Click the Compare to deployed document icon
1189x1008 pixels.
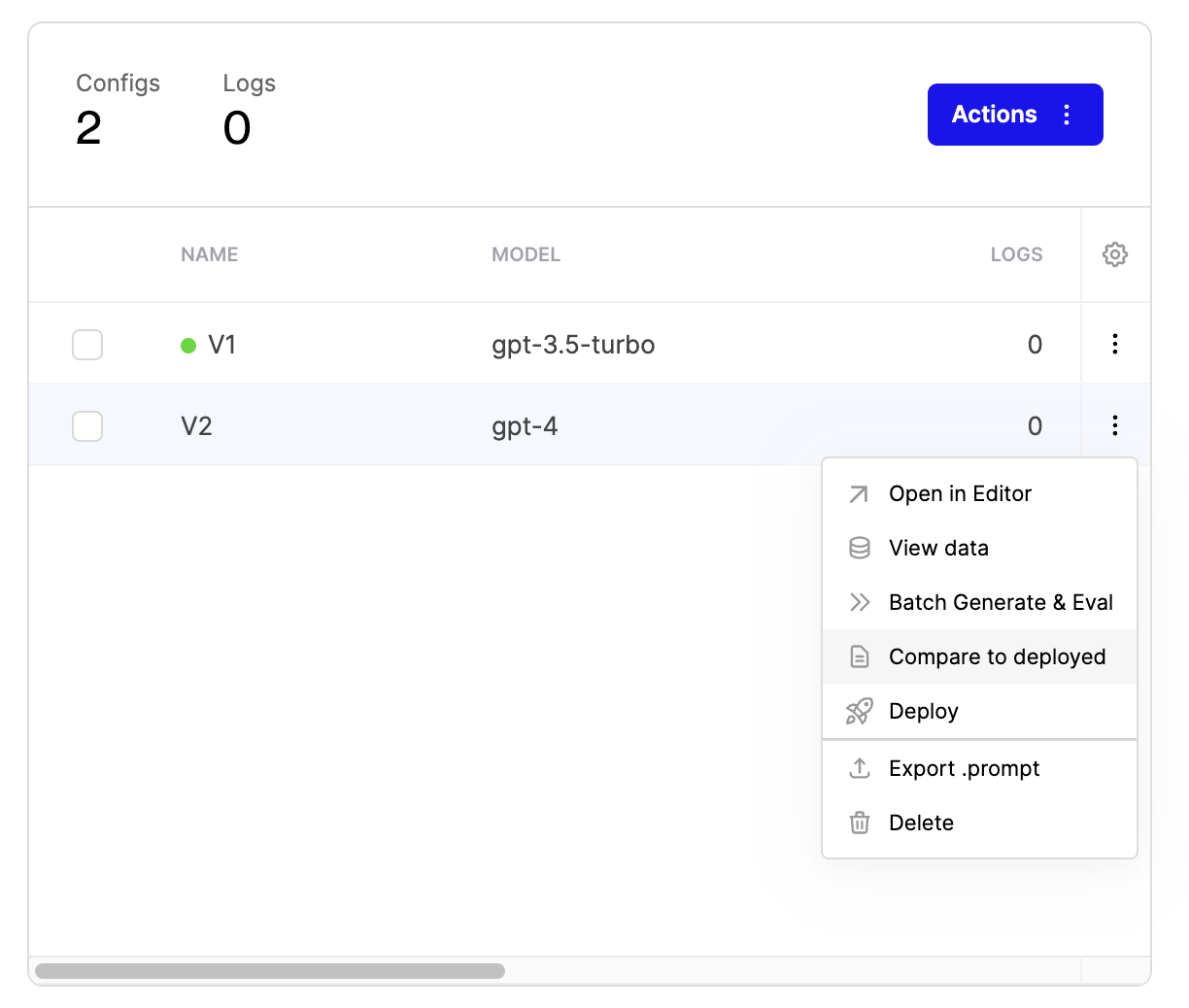(860, 656)
